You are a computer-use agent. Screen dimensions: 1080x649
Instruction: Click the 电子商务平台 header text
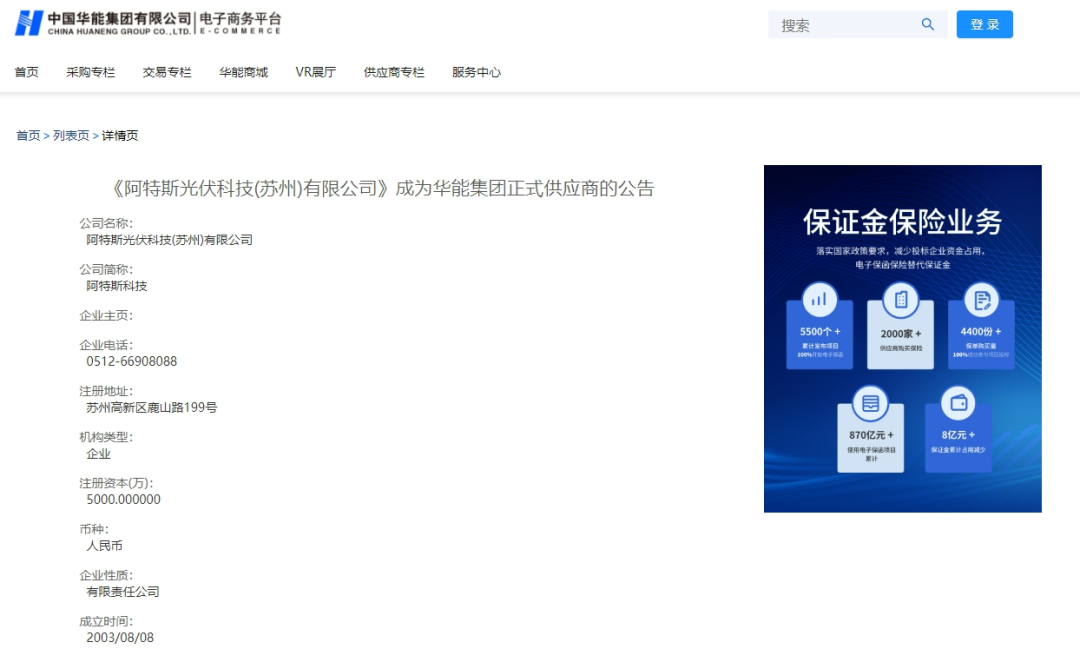tap(240, 19)
